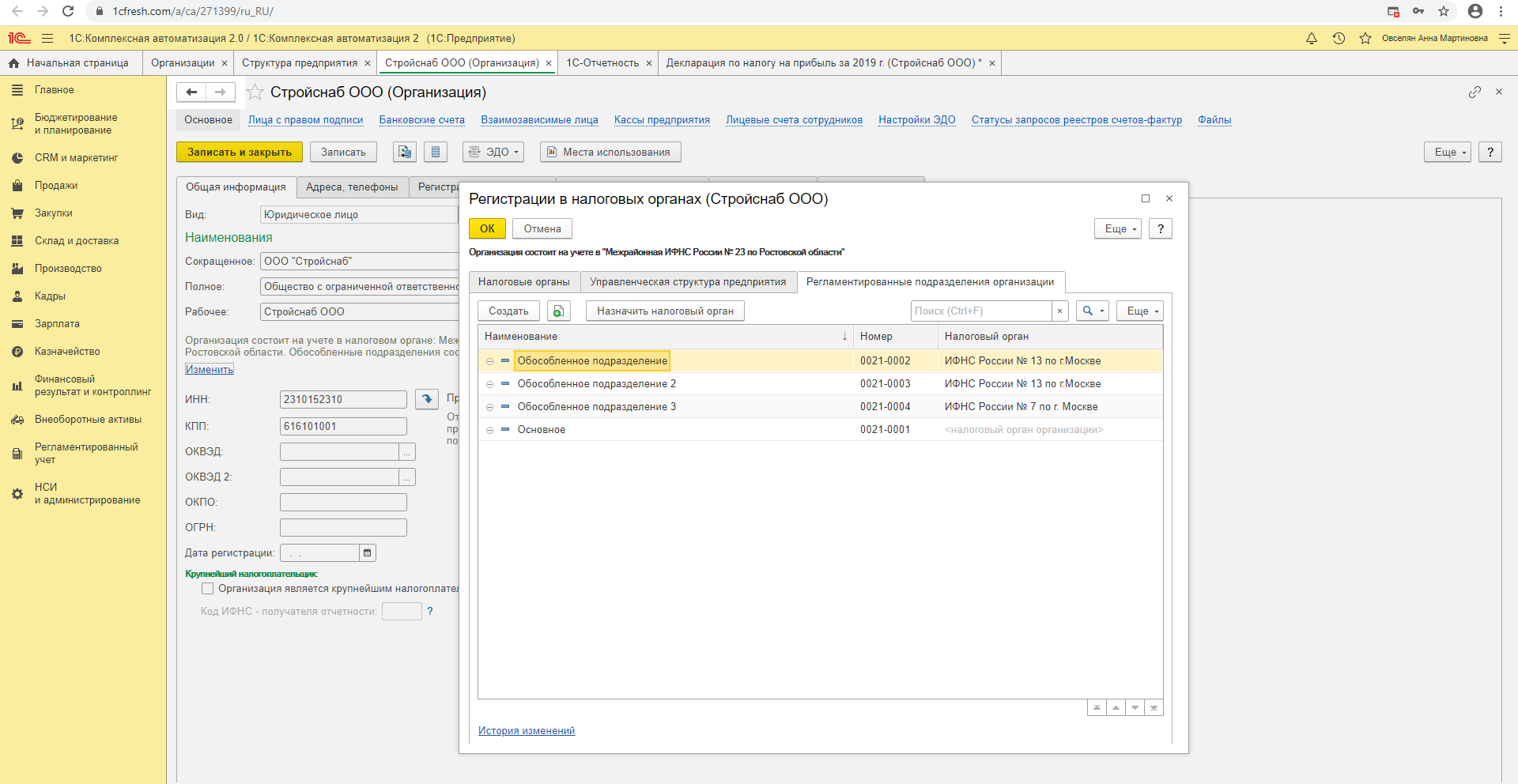Viewport: 1518px width, 784px height.
Task: Open ОКВЭД selection ellipsis button
Action: pos(407,452)
